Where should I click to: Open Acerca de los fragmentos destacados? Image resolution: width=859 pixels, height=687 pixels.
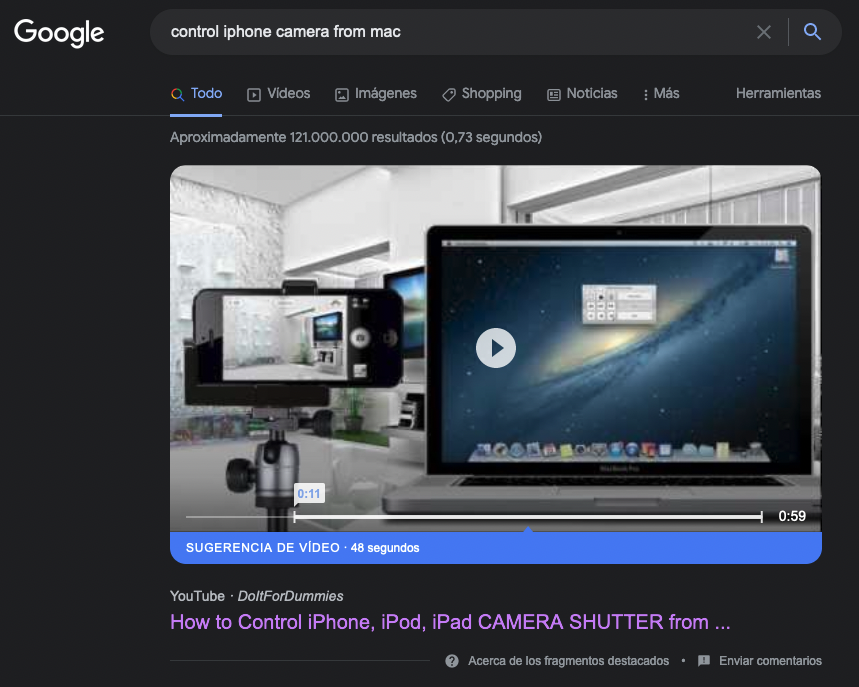click(568, 661)
